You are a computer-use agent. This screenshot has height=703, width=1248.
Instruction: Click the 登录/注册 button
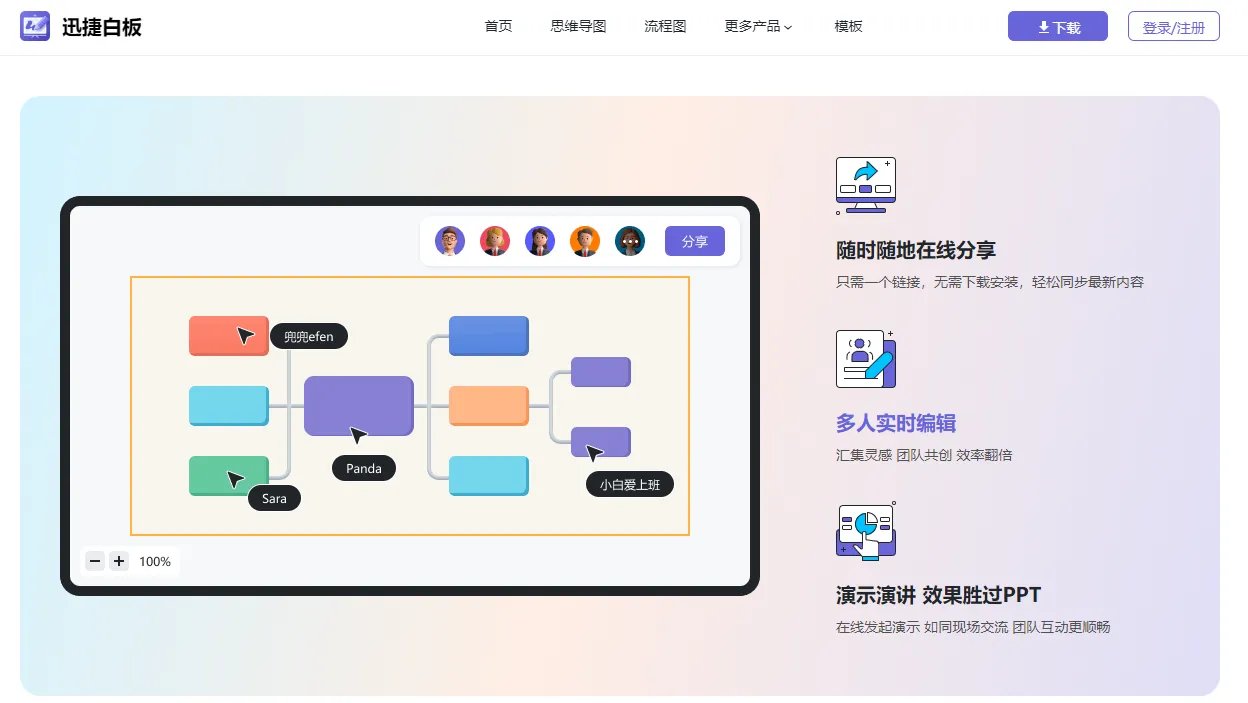point(1174,26)
